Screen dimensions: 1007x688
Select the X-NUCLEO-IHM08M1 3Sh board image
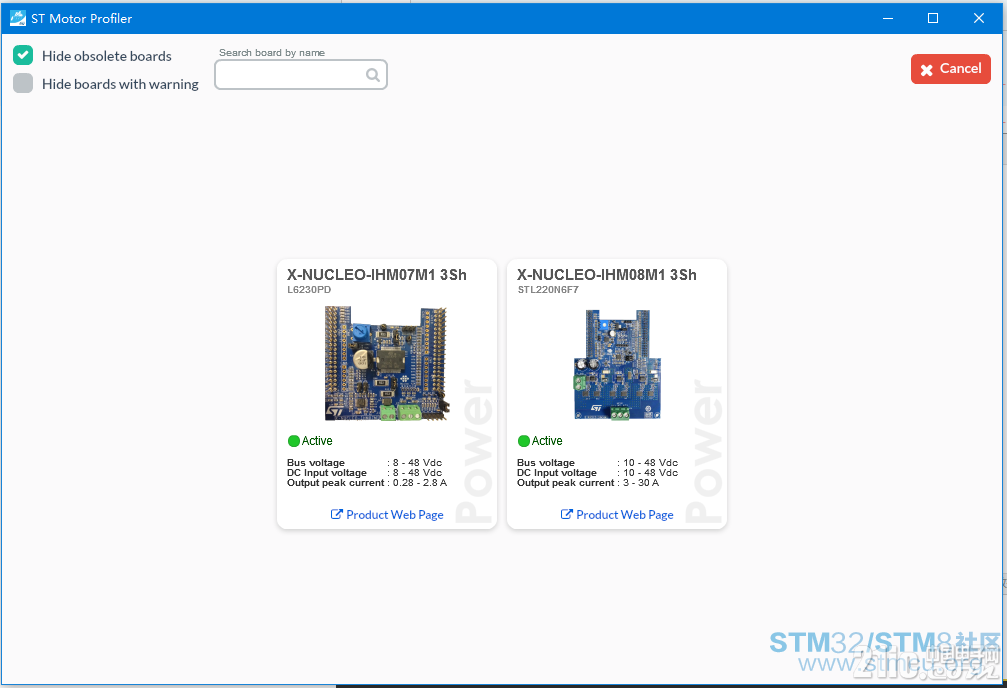pos(617,364)
